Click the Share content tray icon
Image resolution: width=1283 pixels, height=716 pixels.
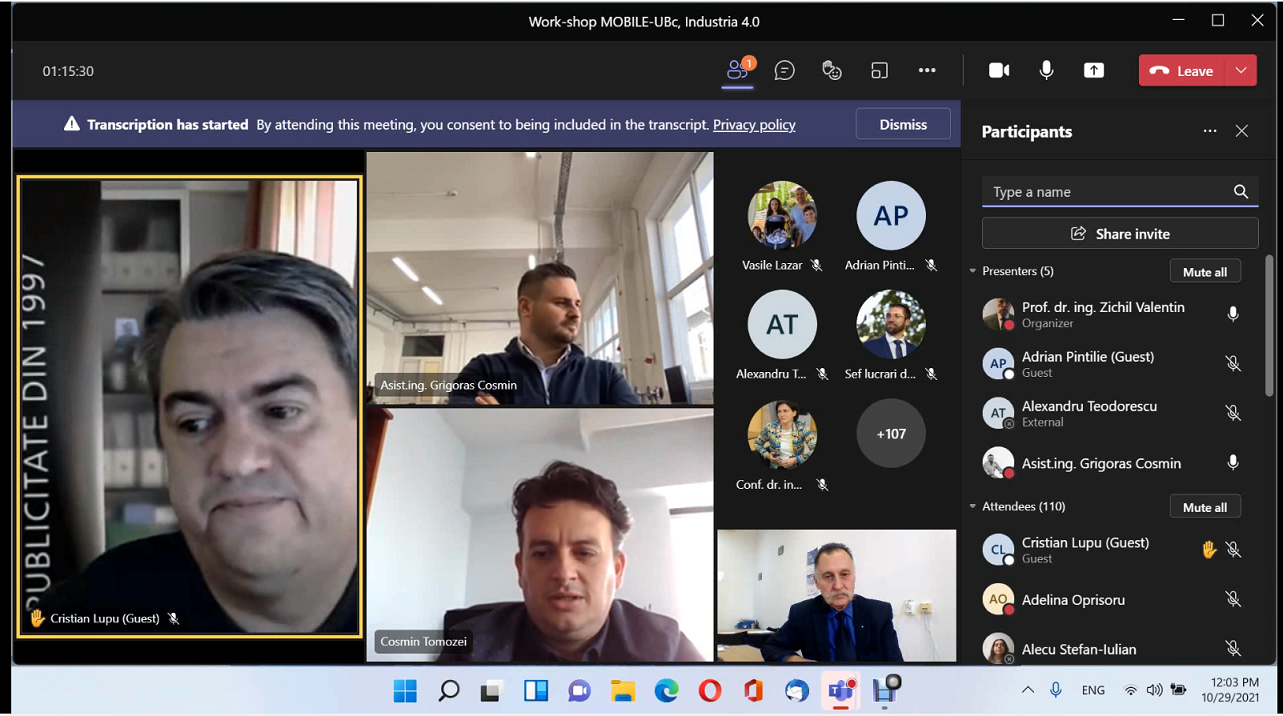tap(1094, 70)
